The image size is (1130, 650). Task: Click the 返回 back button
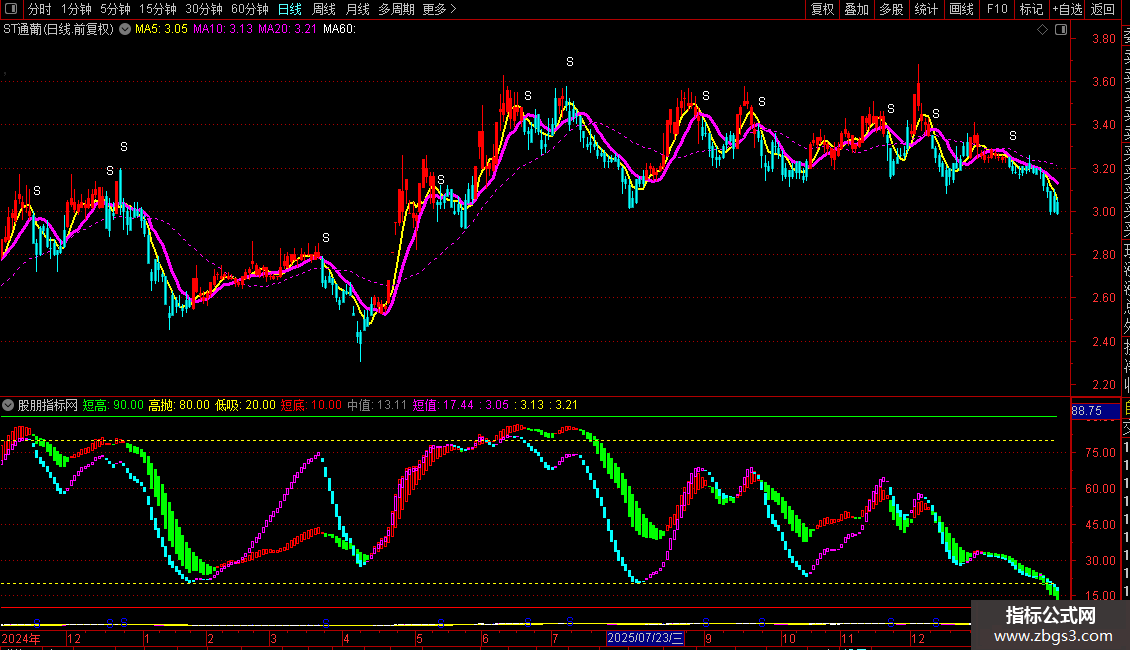pyautogui.click(x=1103, y=10)
